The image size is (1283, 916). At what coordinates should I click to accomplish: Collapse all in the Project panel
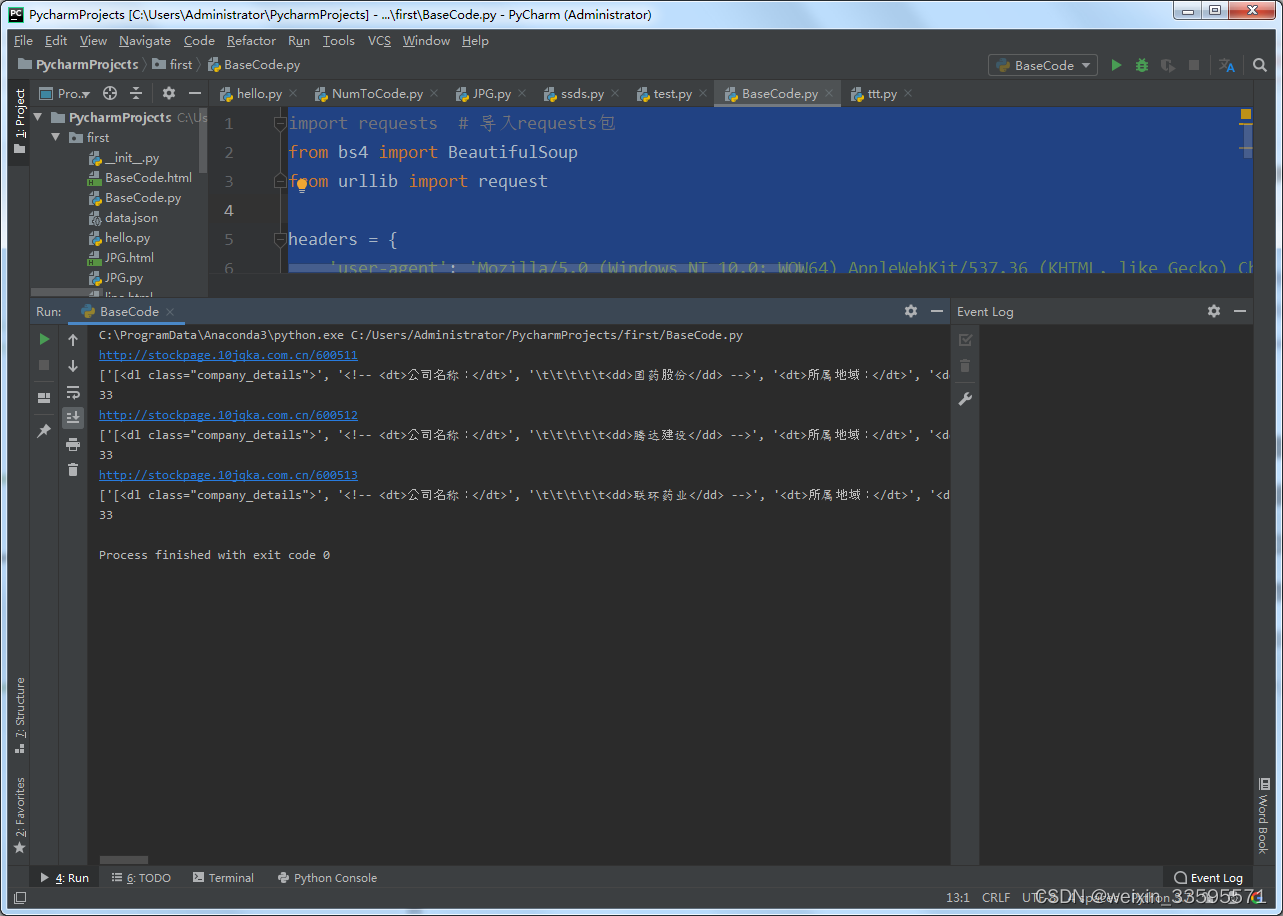tap(136, 93)
